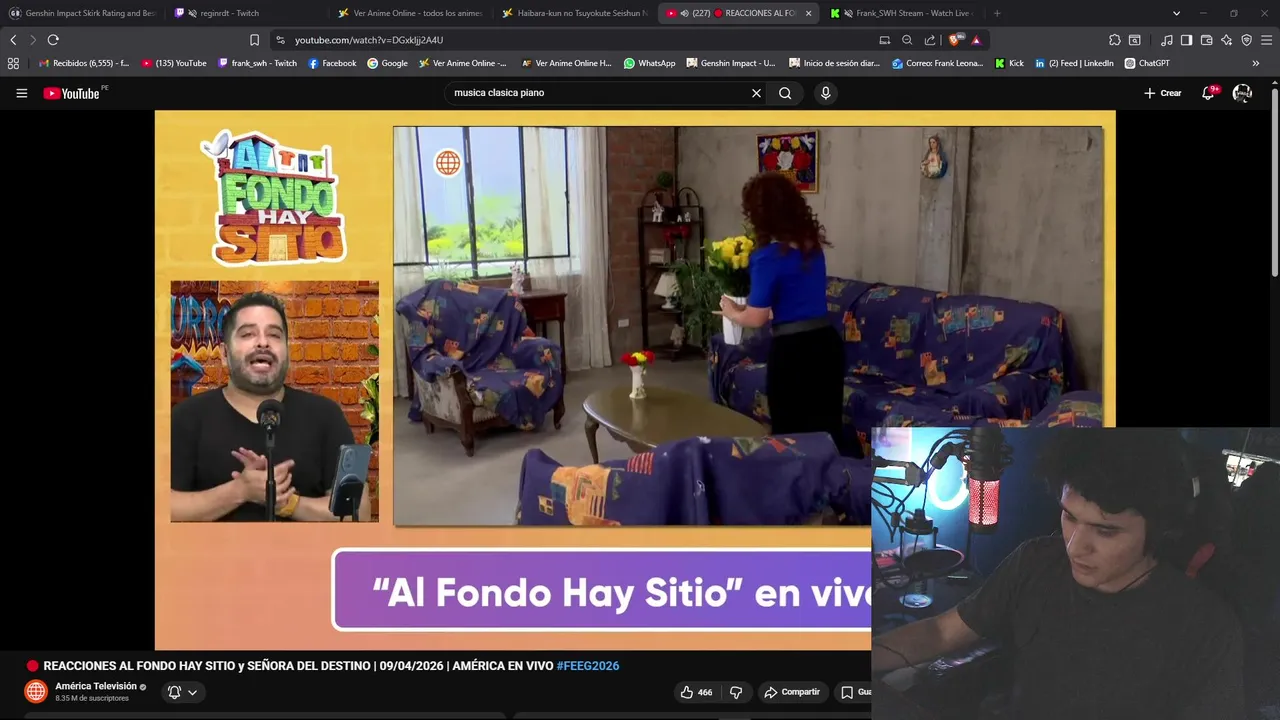Click the Crear button
The image size is (1280, 720).
(1163, 93)
